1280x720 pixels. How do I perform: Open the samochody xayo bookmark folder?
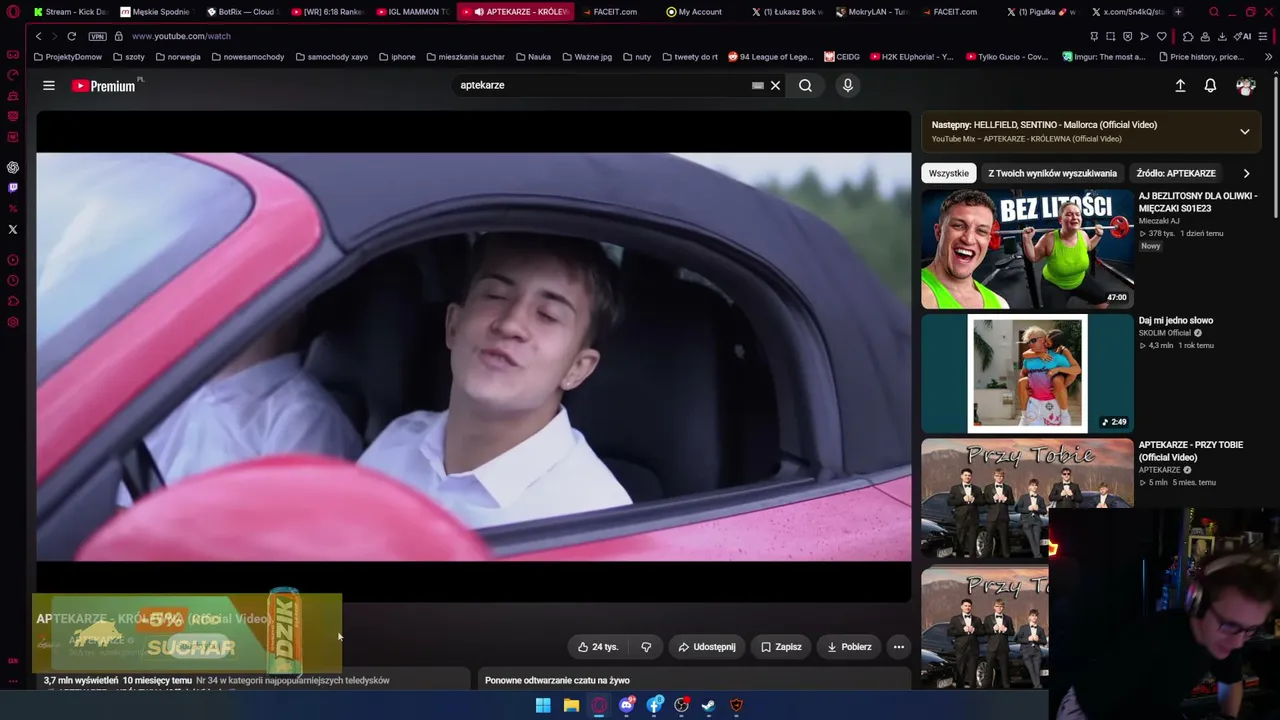point(332,57)
